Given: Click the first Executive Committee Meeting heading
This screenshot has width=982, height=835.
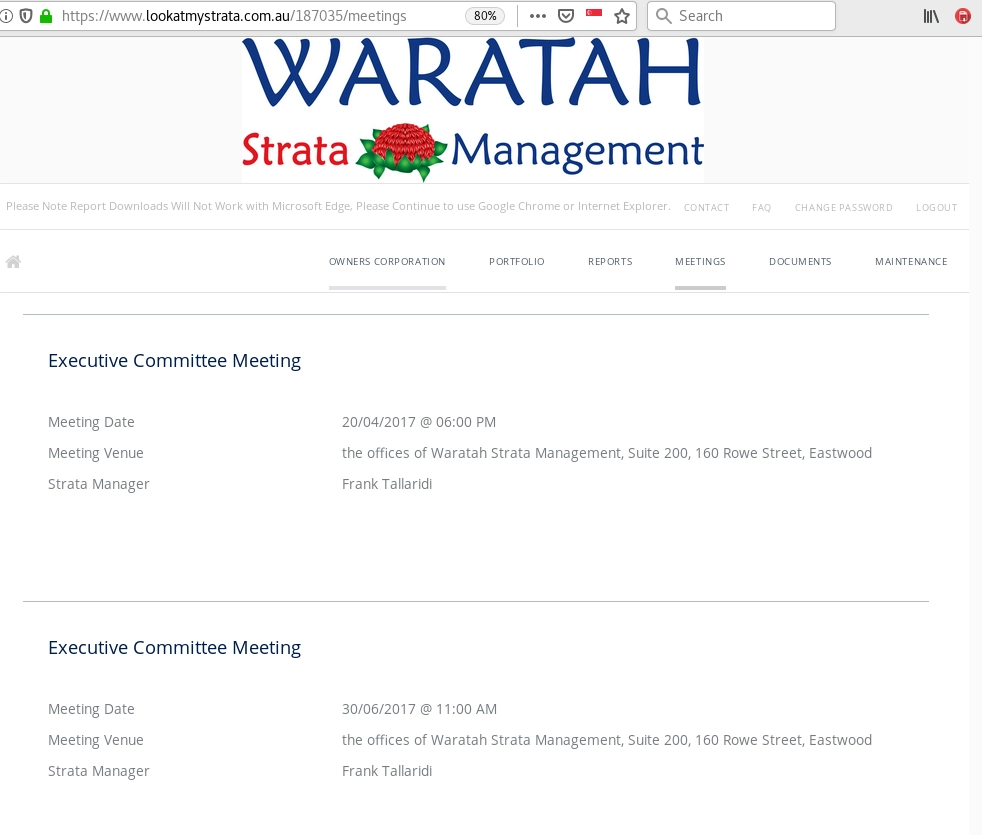Looking at the screenshot, I should (175, 361).
